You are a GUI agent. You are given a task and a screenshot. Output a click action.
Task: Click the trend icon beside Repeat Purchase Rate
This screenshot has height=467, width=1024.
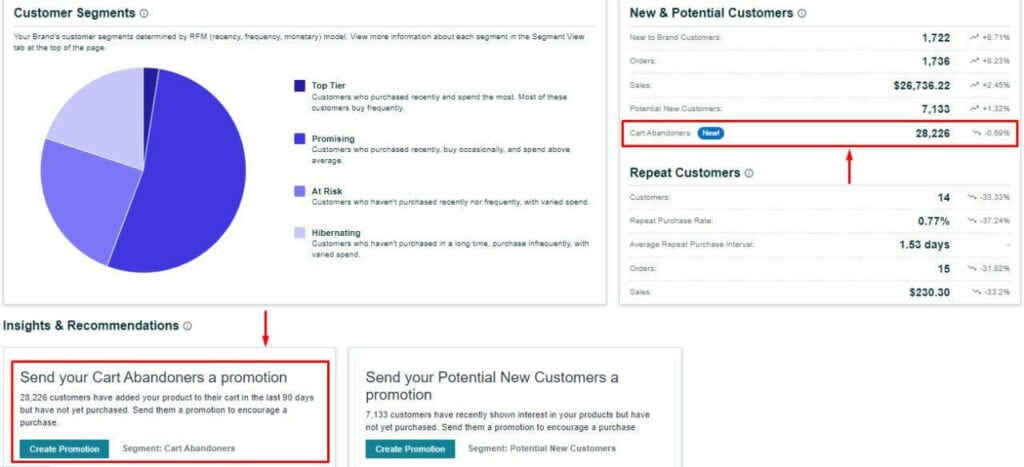point(973,221)
